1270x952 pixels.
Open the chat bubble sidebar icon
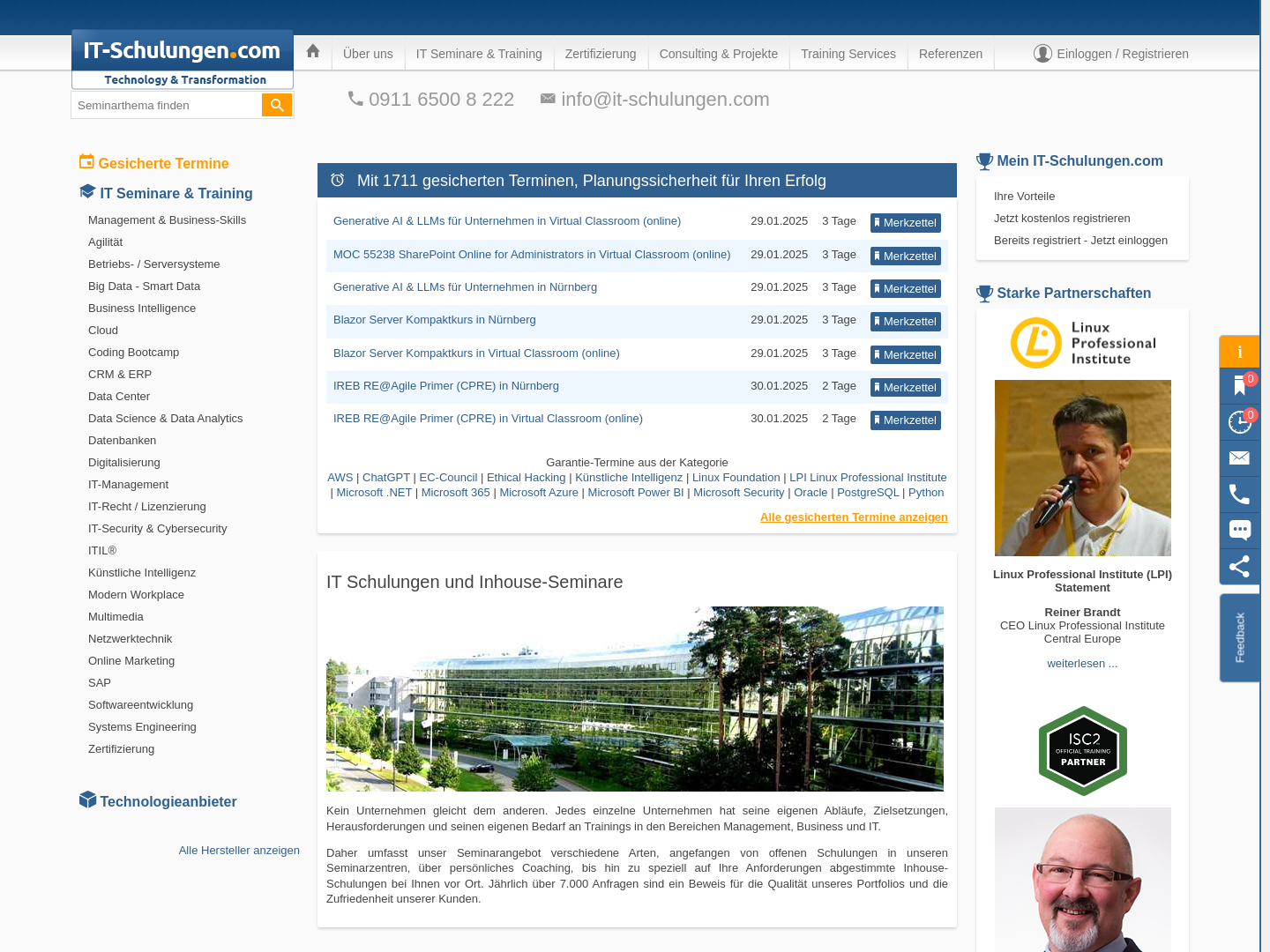[1239, 531]
